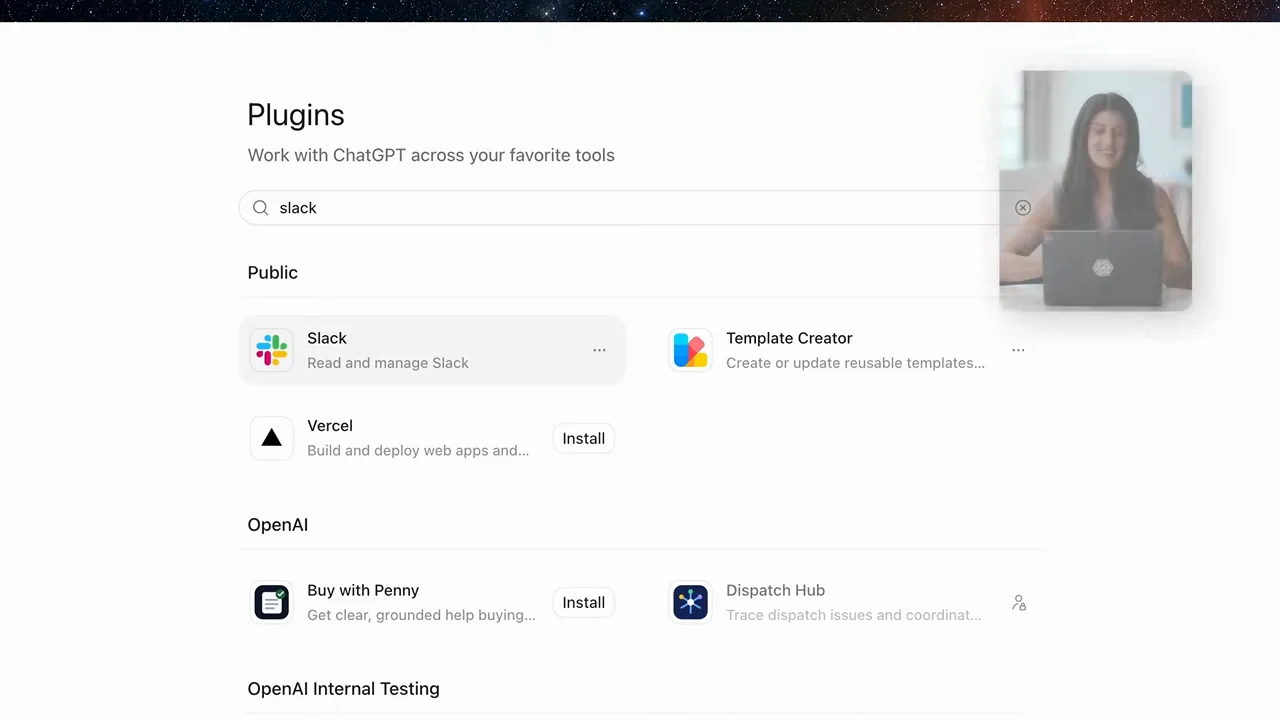Install the Buy with Penny plugin
Viewport: 1280px width, 720px height.
pos(584,602)
